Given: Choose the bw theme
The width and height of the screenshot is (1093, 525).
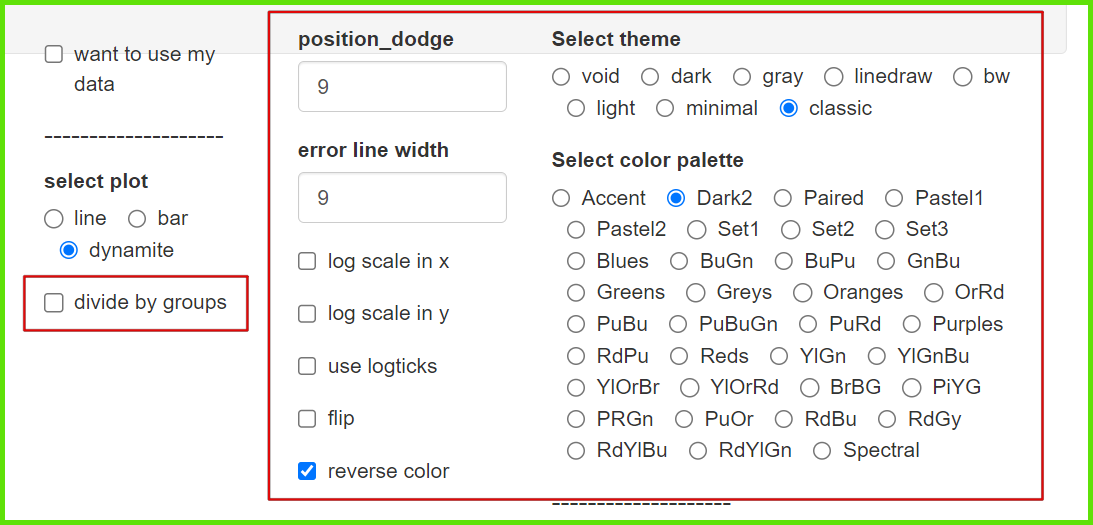Looking at the screenshot, I should tap(962, 76).
